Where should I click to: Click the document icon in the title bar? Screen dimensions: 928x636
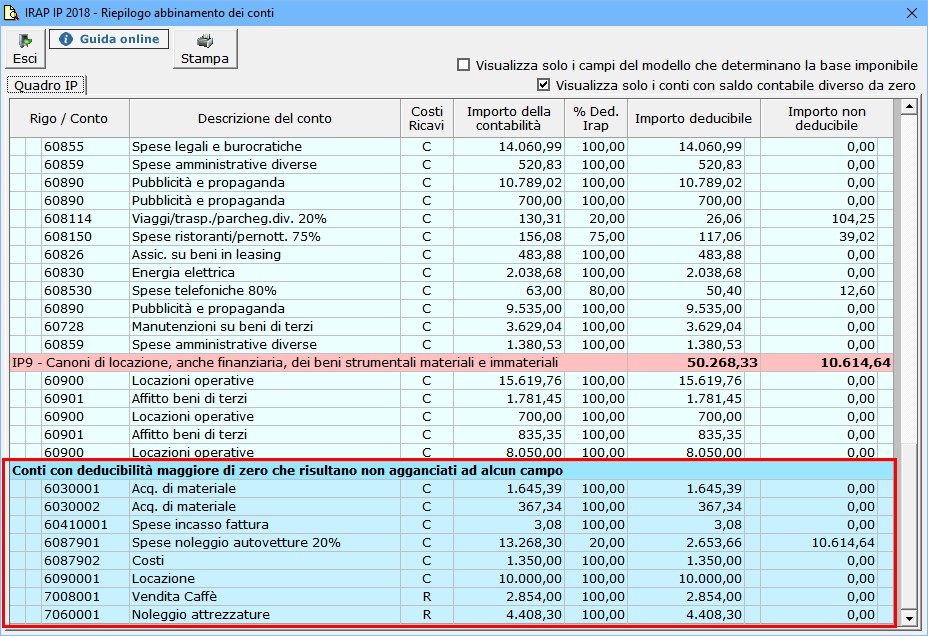point(11,12)
